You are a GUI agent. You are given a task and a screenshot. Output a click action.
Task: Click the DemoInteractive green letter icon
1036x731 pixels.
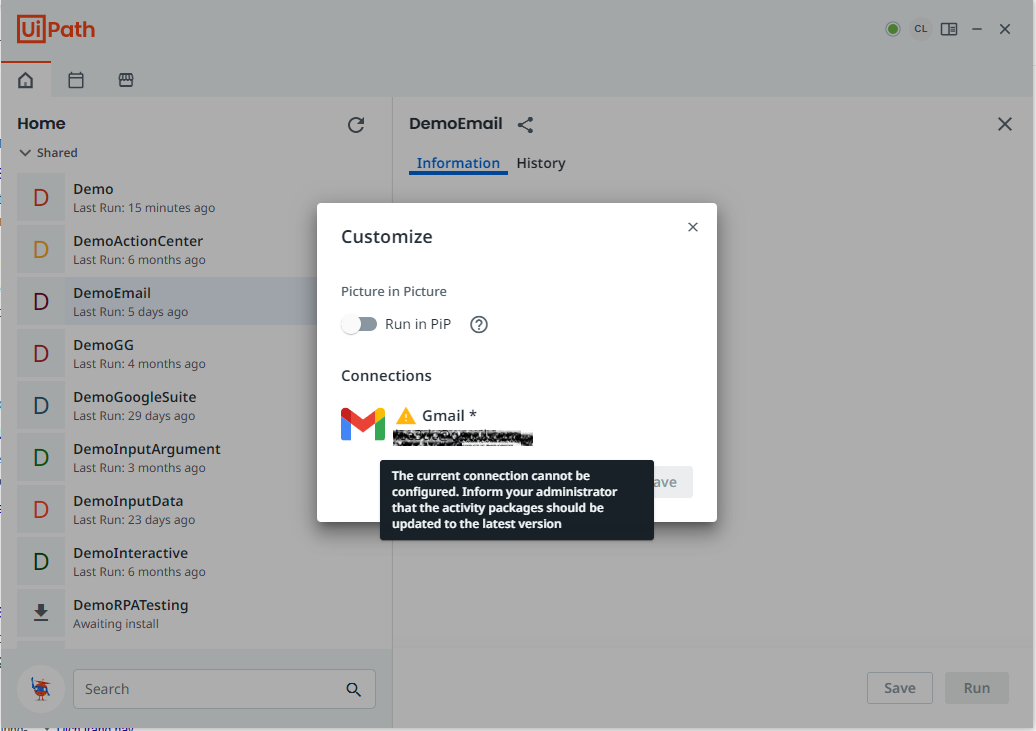pos(41,562)
